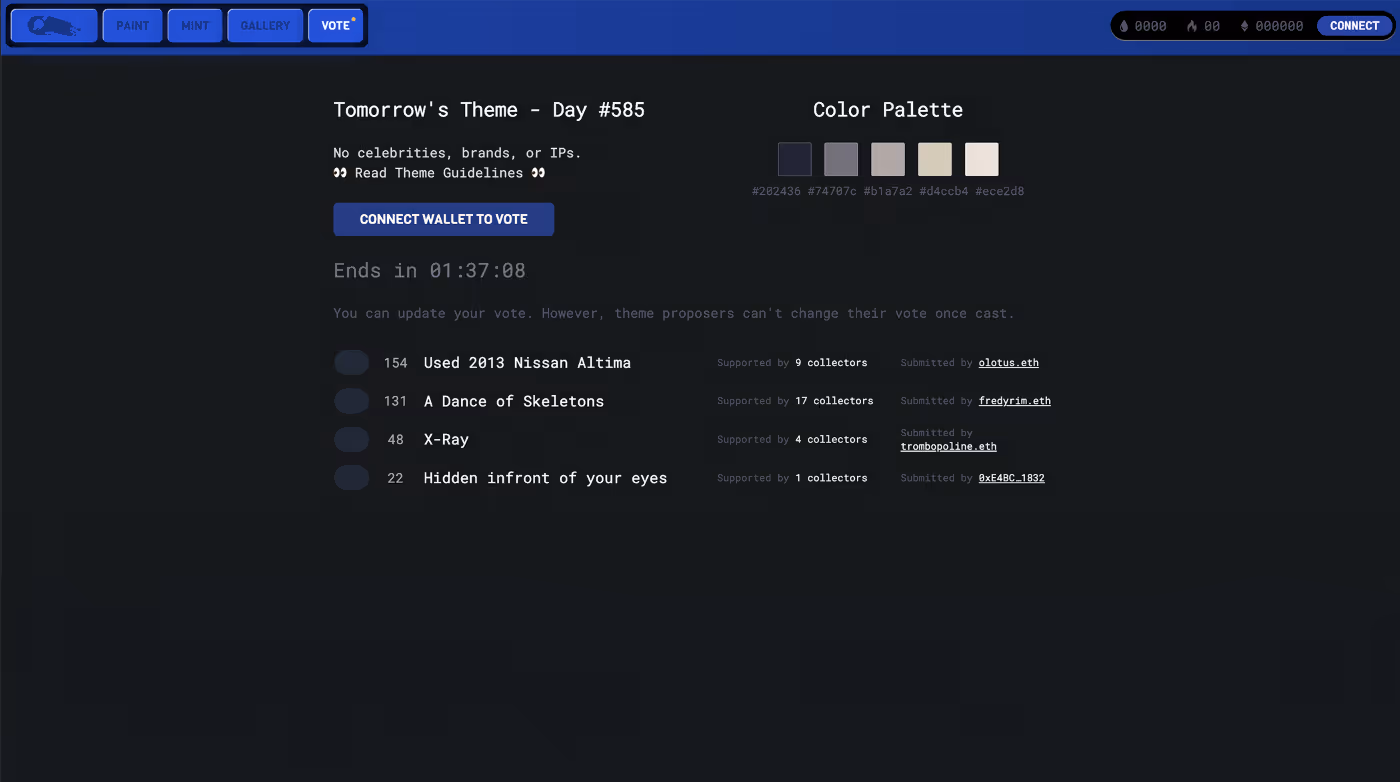
Task: Open the Paint tab
Action: coord(132,26)
